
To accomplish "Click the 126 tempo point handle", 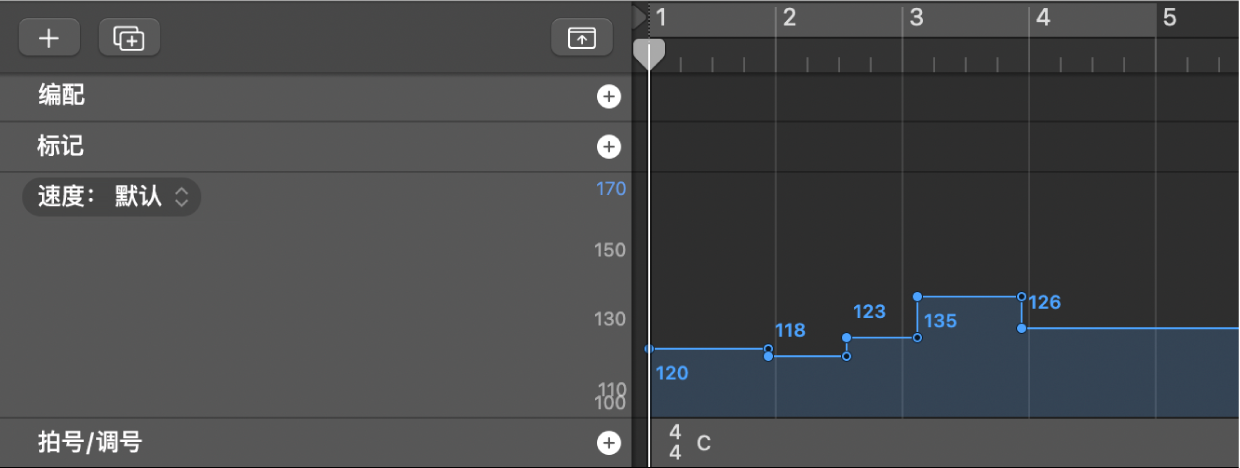I will click(x=1021, y=328).
